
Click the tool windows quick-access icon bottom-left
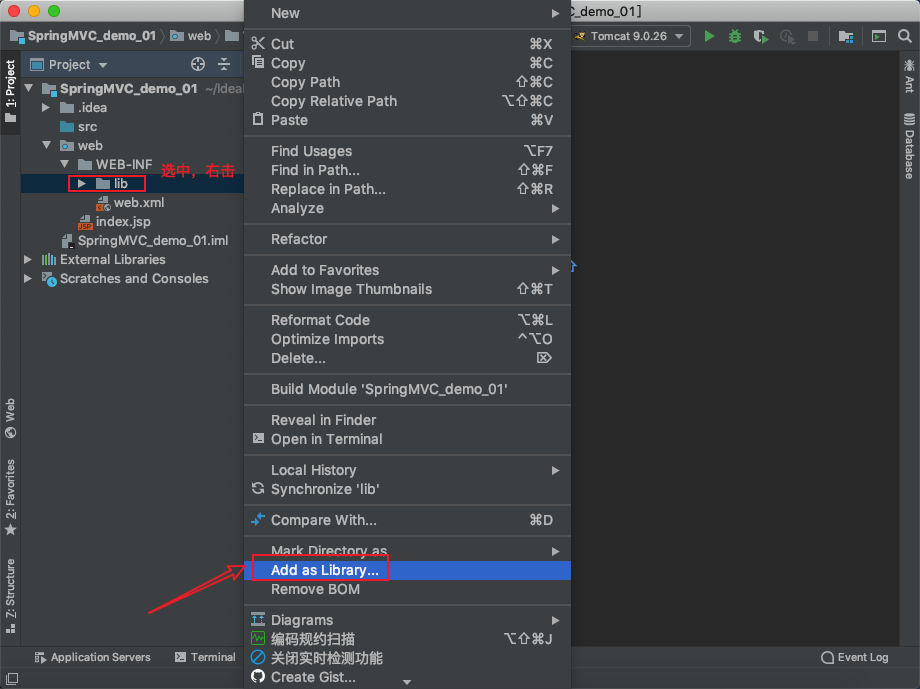pos(12,678)
